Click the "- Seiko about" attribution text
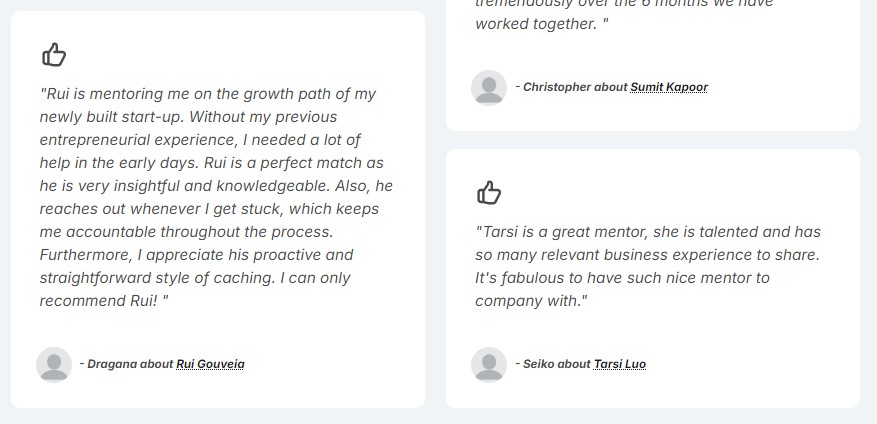This screenshot has width=877, height=424. (x=553, y=364)
